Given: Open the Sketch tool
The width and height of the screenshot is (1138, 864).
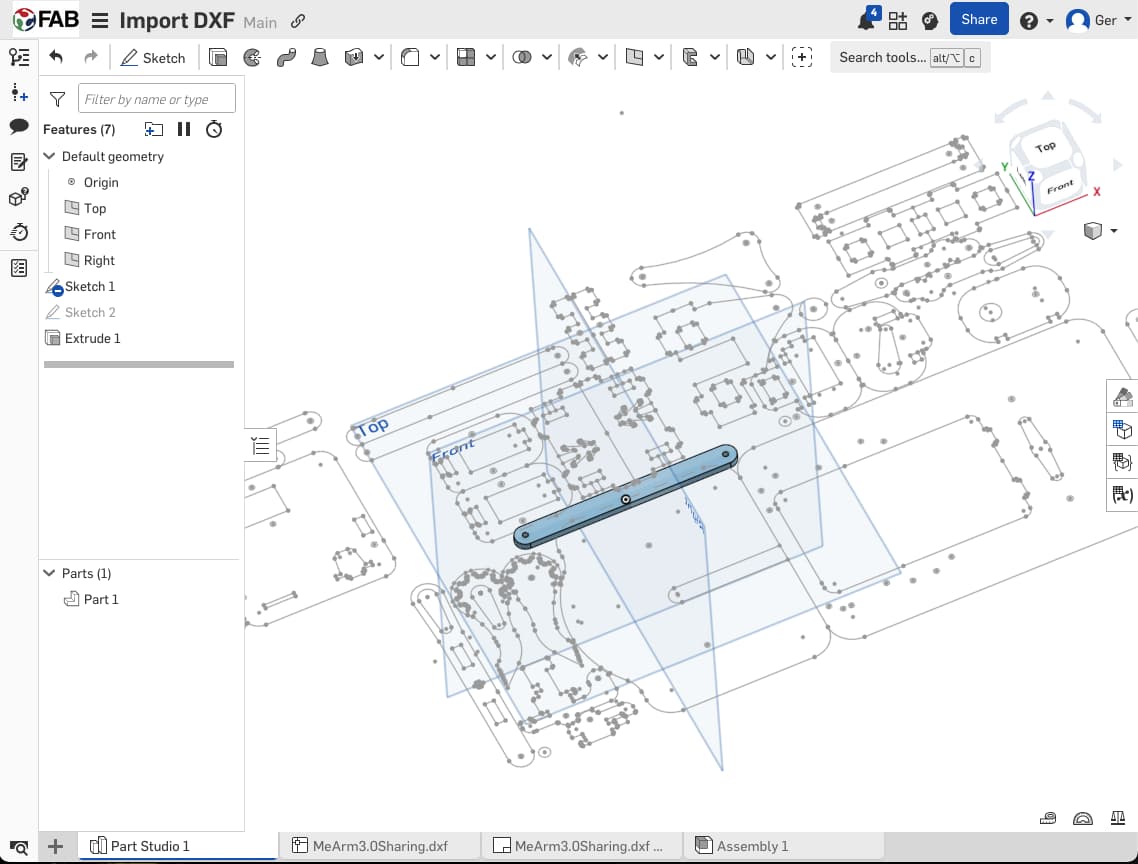Looking at the screenshot, I should coord(152,58).
